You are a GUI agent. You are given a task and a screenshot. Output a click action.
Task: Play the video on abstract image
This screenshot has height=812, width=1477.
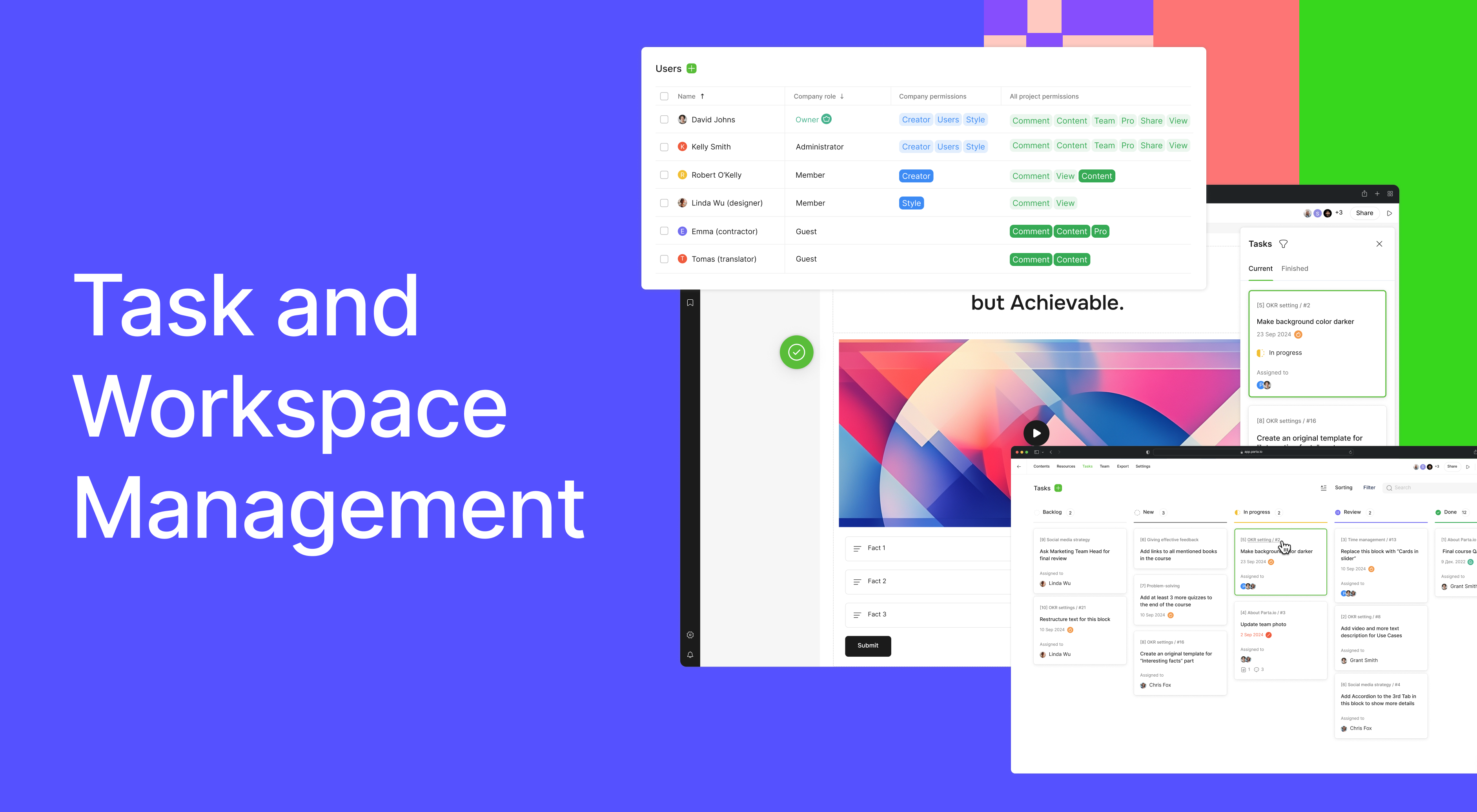coord(1036,433)
